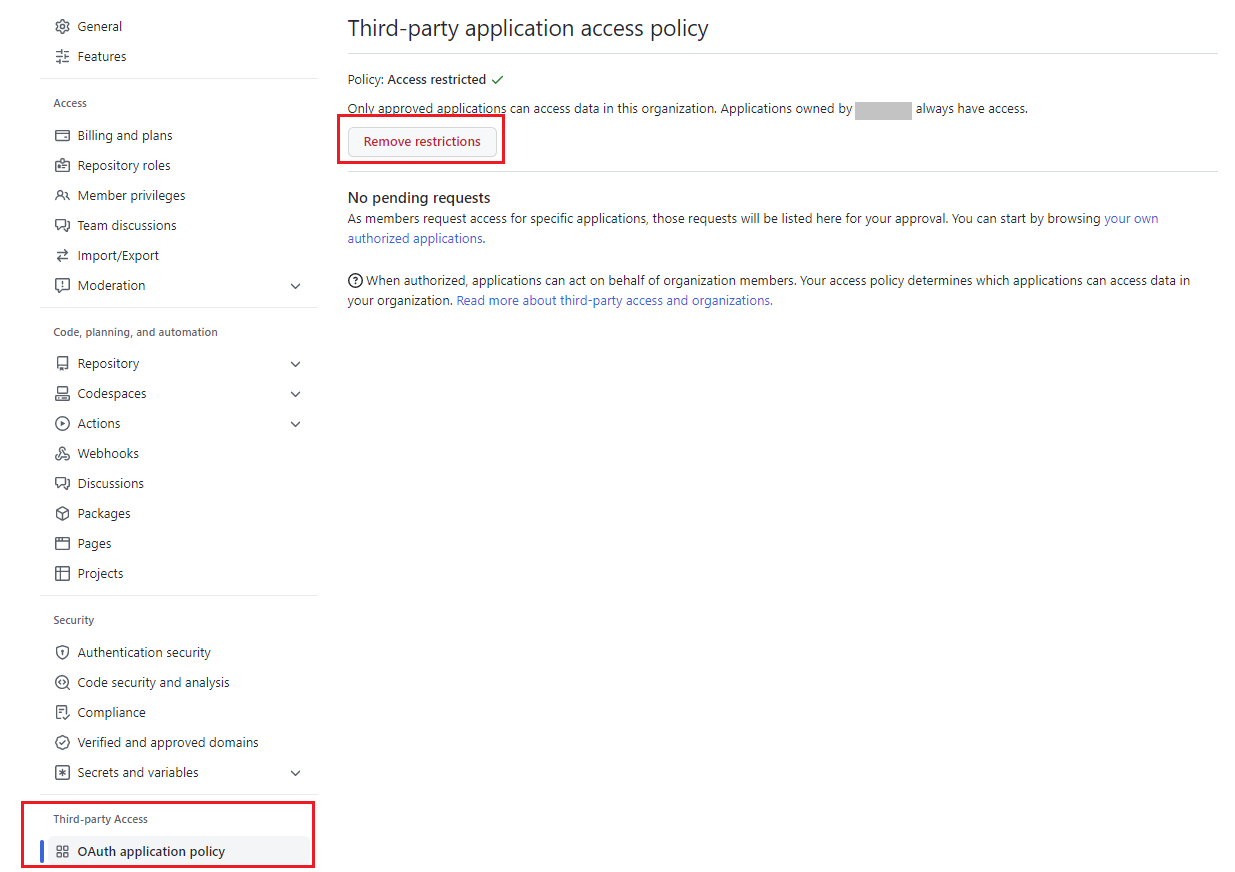Click the Import/Export arrows icon
1235x872 pixels.
tap(62, 256)
